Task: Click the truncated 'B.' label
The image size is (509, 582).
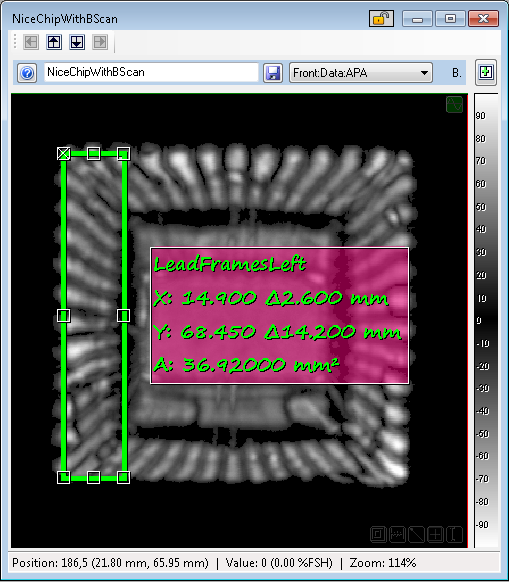Action: point(457,73)
